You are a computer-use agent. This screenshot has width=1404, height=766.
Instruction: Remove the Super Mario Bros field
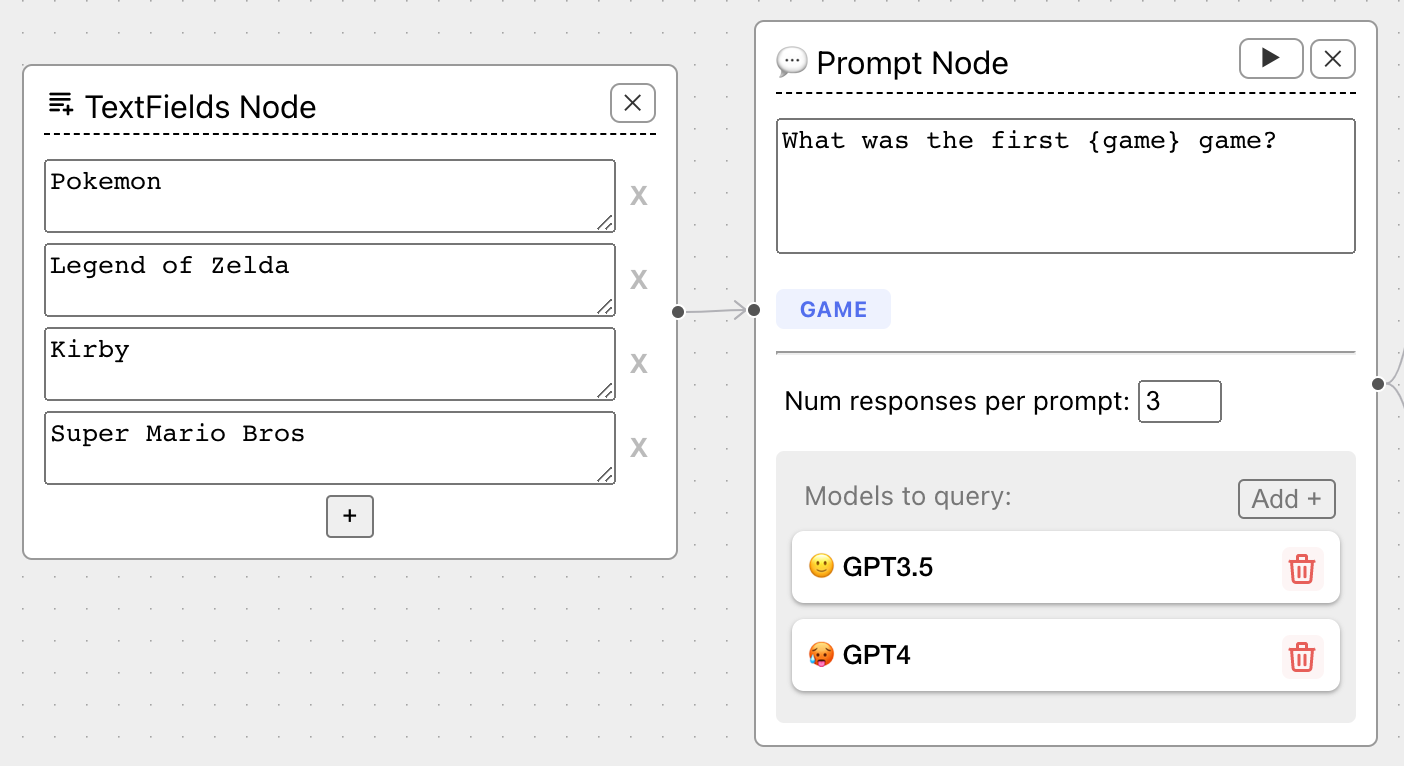click(638, 447)
